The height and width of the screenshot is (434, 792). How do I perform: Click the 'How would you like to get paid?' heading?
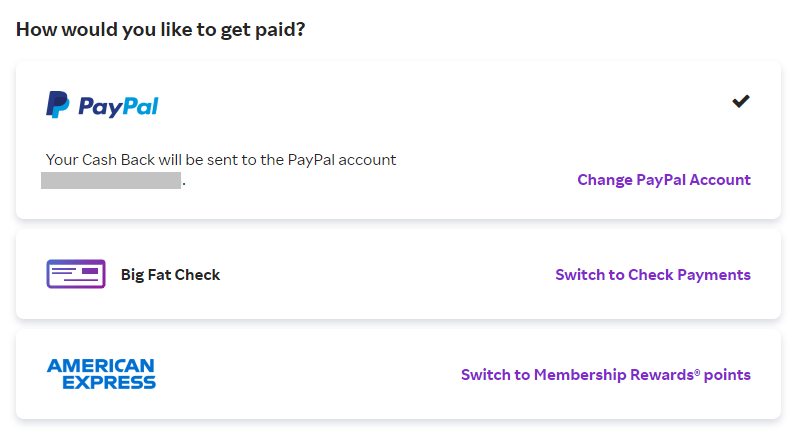tap(161, 29)
